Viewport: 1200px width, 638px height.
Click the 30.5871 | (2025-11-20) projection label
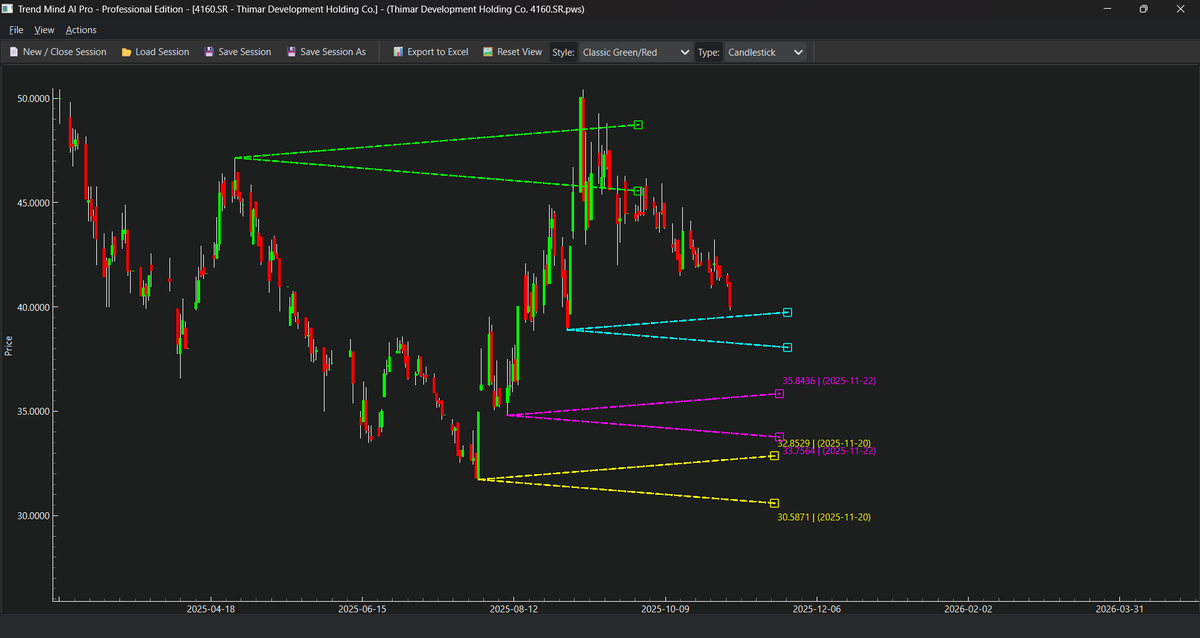[824, 517]
